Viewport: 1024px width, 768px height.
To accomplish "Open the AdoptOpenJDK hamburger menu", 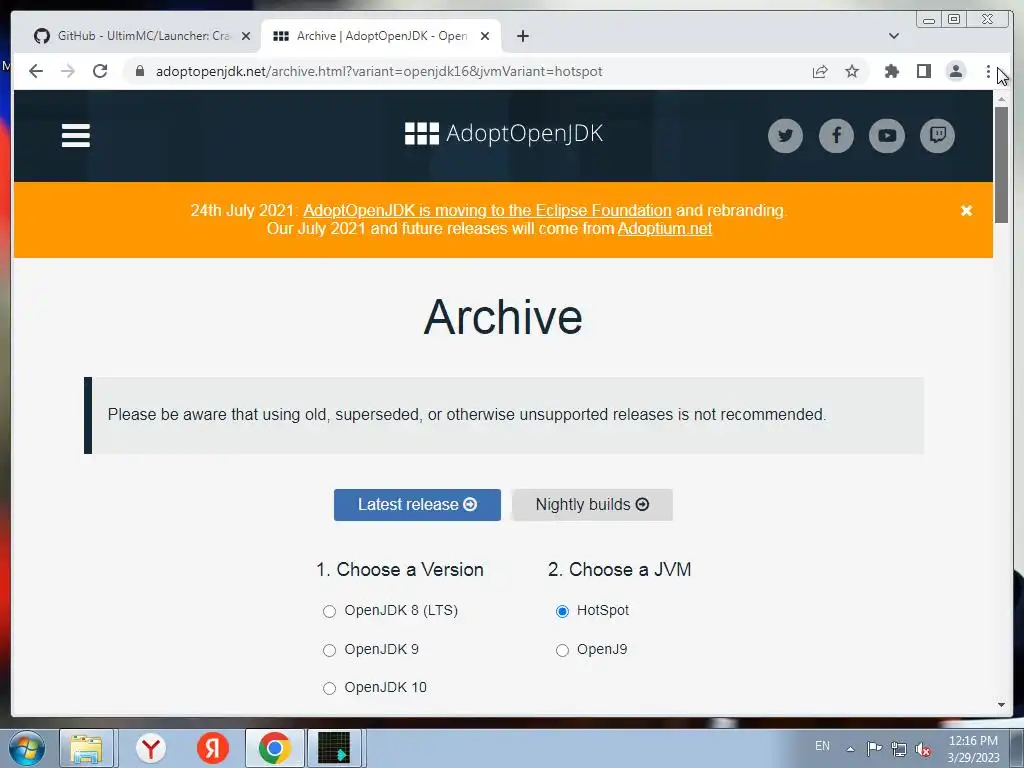I will pos(76,135).
